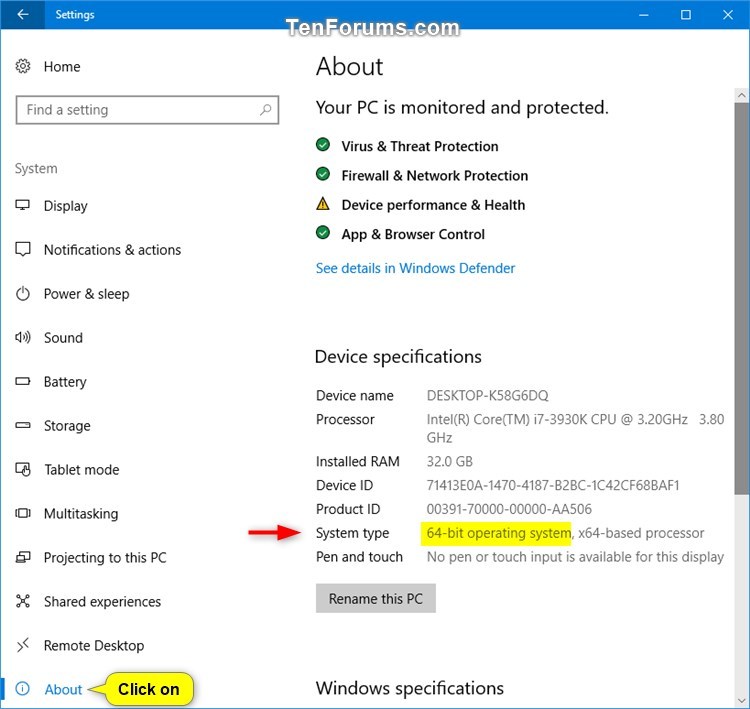The width and height of the screenshot is (750, 709).
Task: Click the 64-bit operating system text
Action: 498,533
